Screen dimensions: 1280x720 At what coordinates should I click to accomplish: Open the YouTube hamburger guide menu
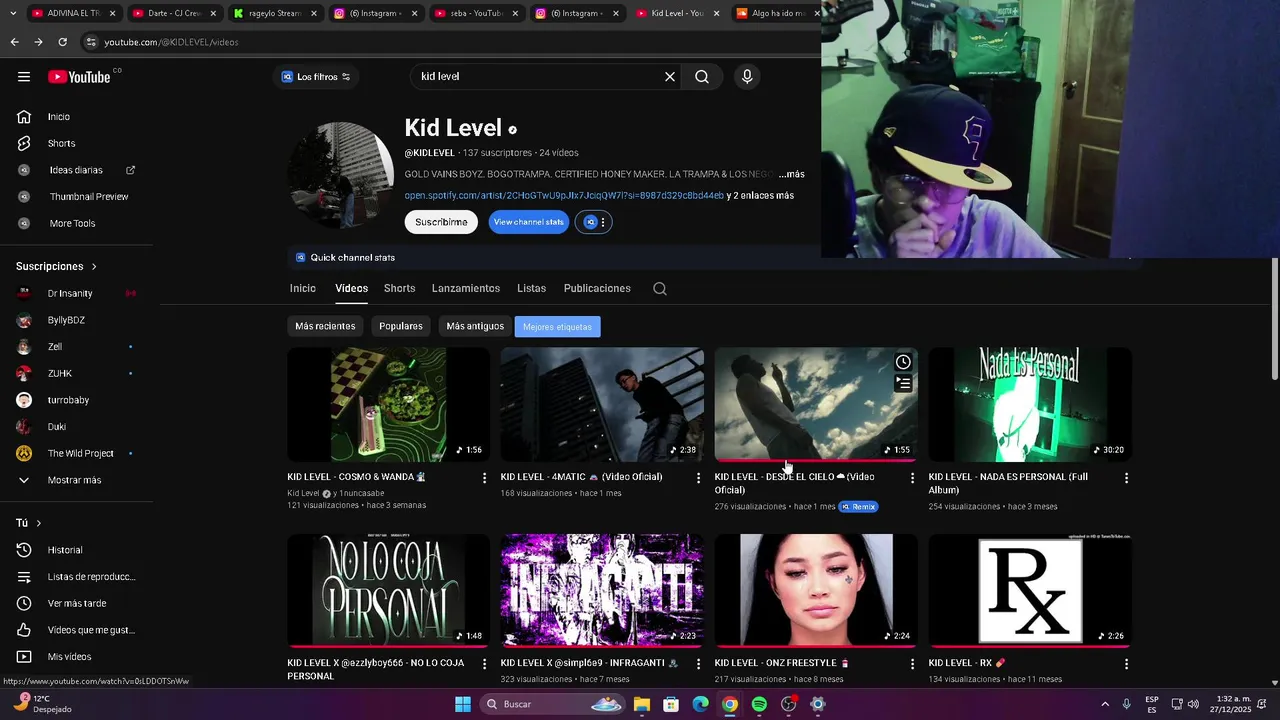coord(24,77)
